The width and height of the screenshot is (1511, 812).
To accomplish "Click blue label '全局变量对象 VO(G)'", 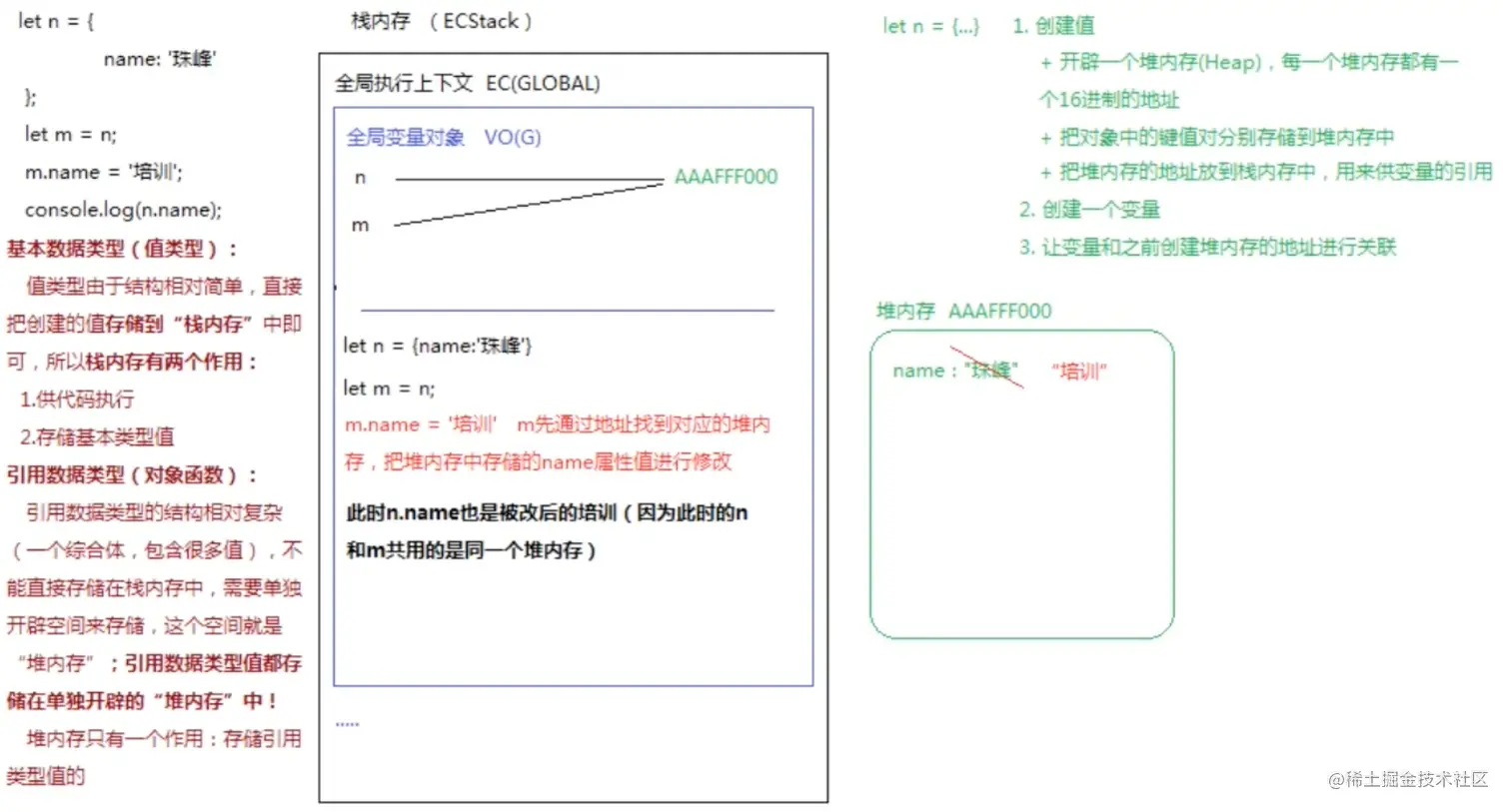I will (x=444, y=137).
